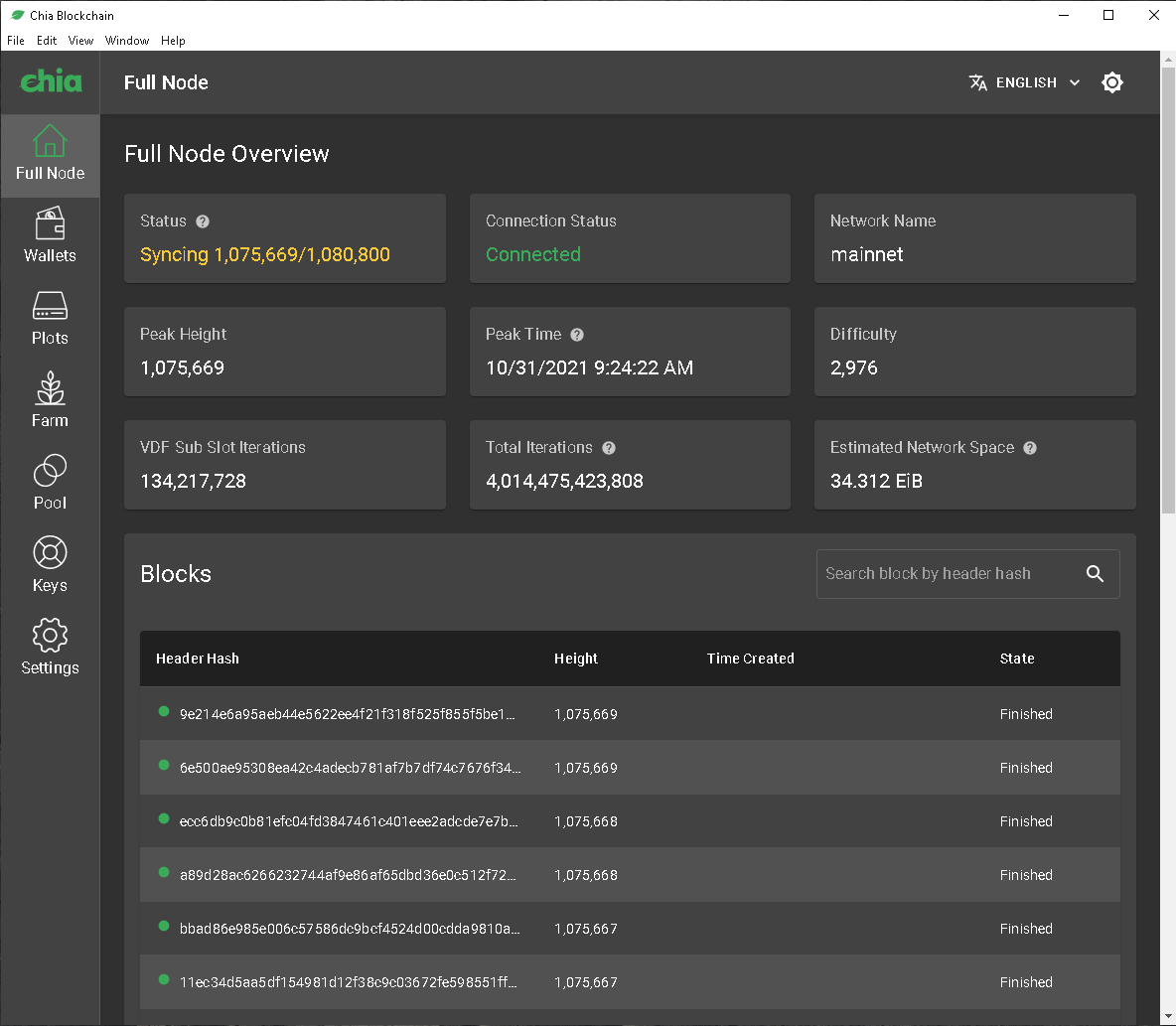Image resolution: width=1176 pixels, height=1026 pixels.
Task: Click the help icon next to Status
Action: (x=202, y=220)
